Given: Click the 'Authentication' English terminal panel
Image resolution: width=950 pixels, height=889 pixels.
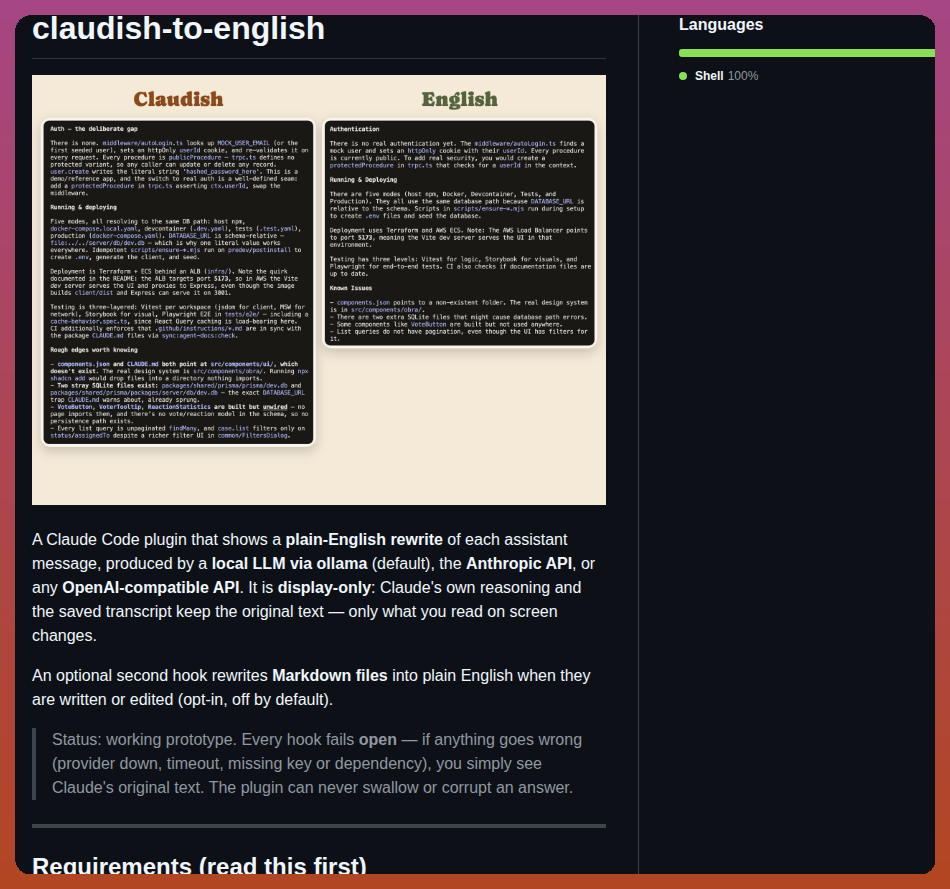Looking at the screenshot, I should coord(459,233).
